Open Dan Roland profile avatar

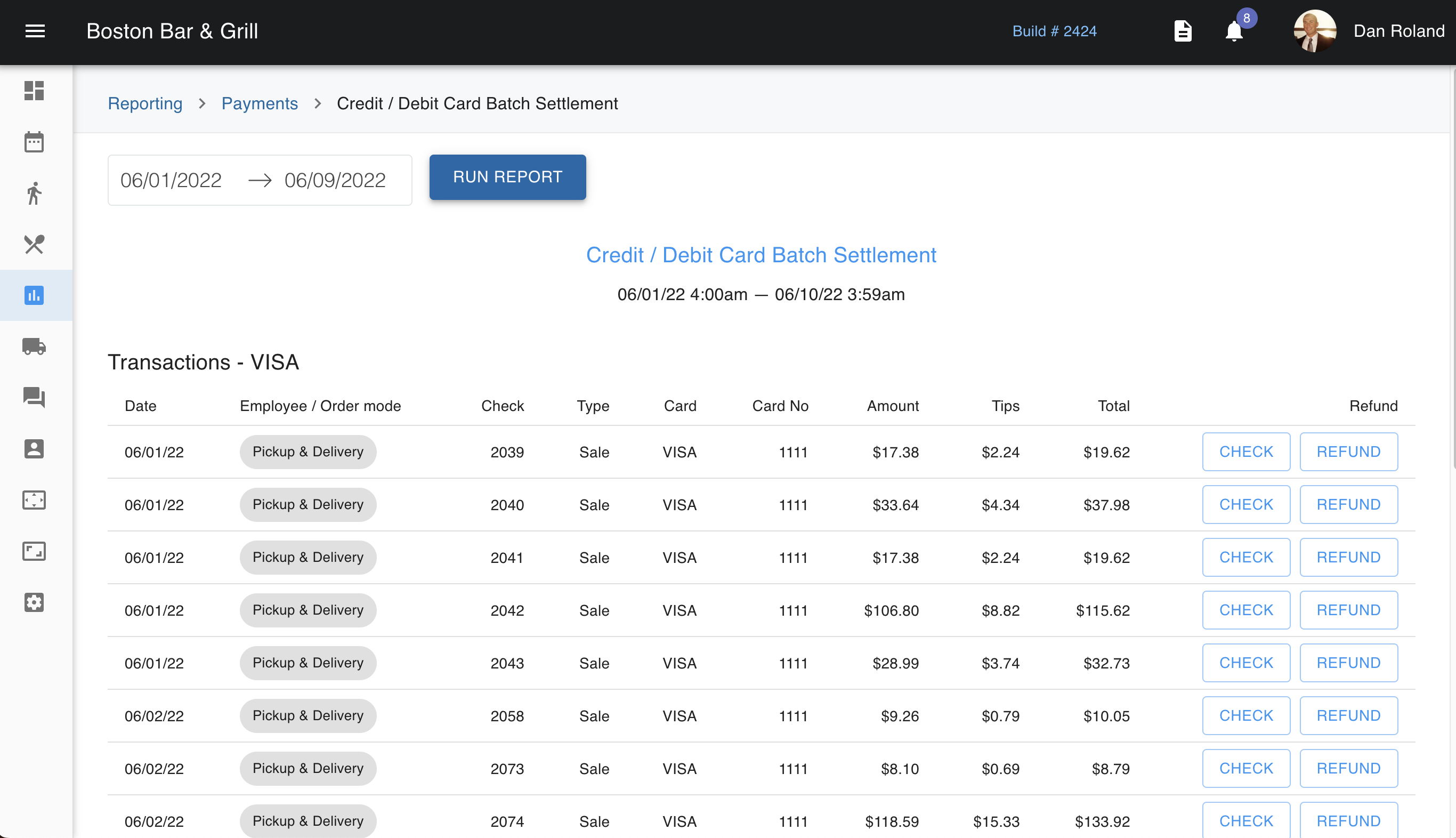1314,31
